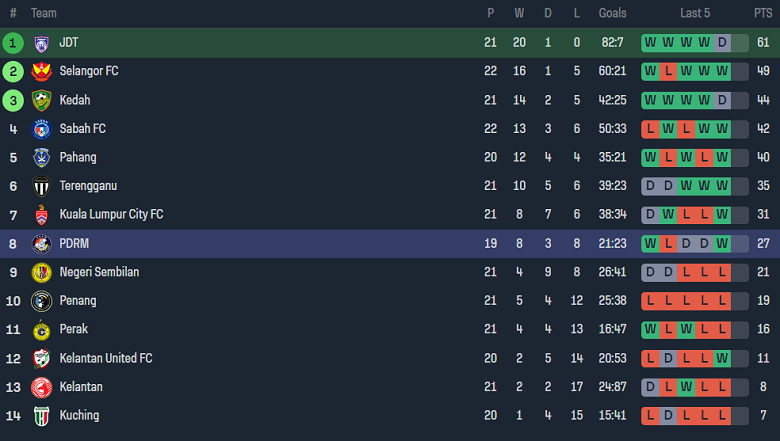The height and width of the screenshot is (441, 780).
Task: Select the Pahang team badge
Action: pos(41,158)
